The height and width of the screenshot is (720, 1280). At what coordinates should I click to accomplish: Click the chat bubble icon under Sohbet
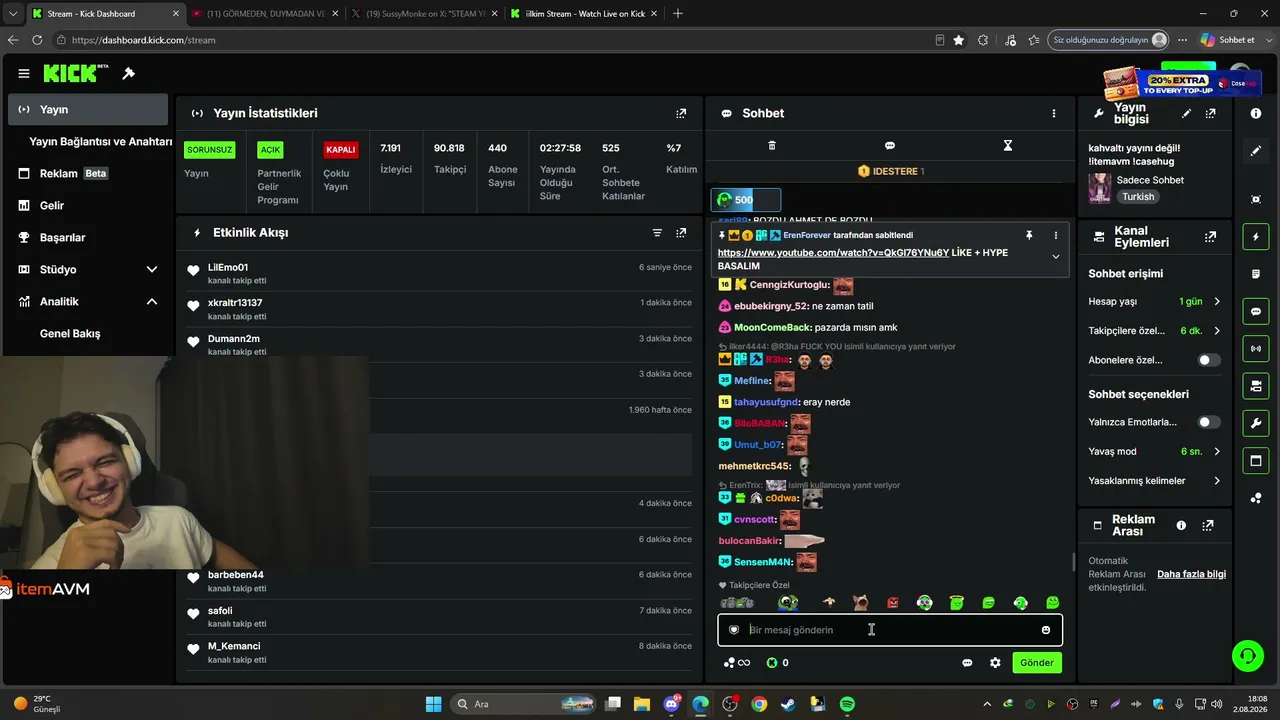click(x=890, y=146)
